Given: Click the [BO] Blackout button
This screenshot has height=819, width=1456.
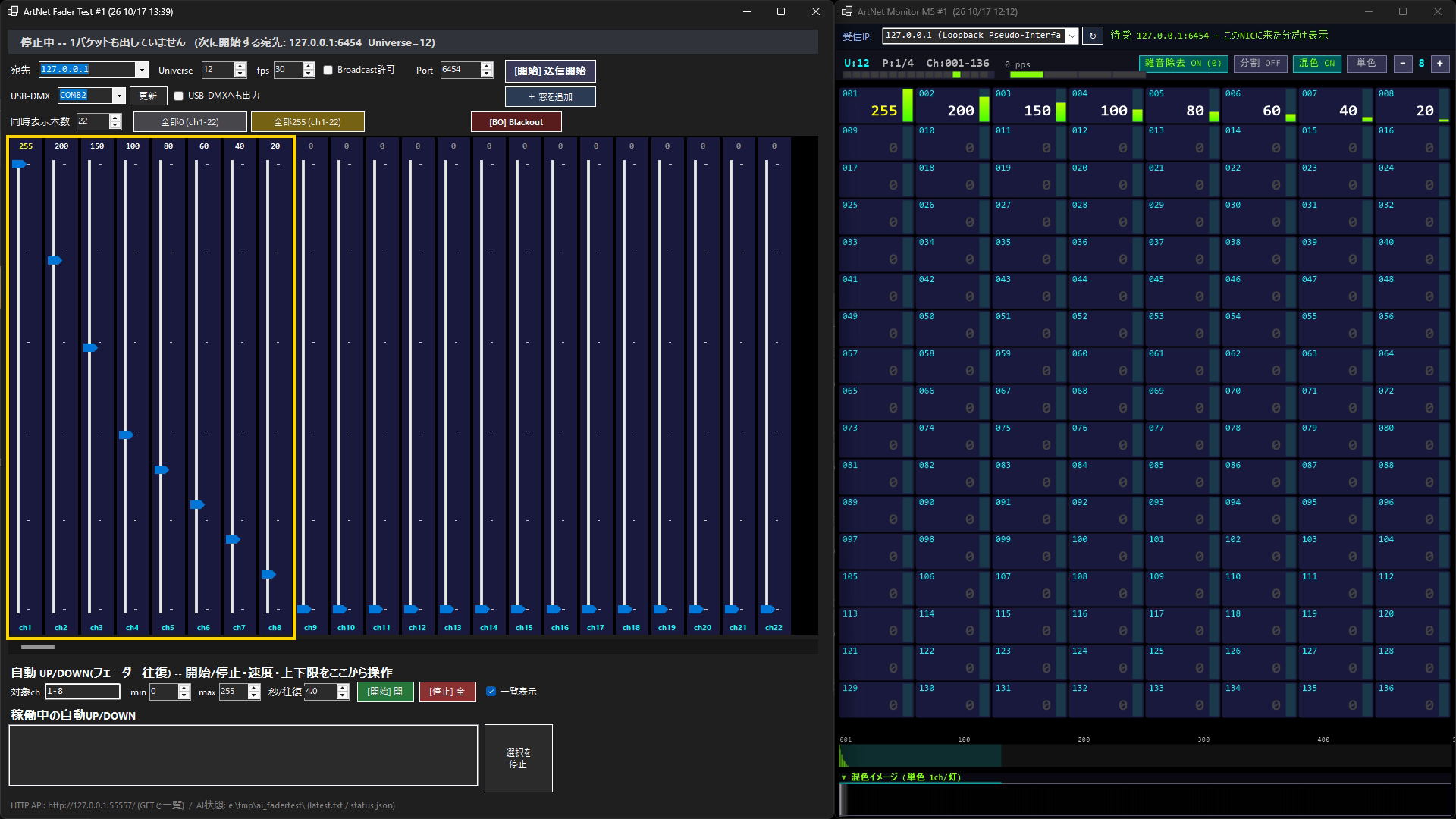Looking at the screenshot, I should pos(516,122).
